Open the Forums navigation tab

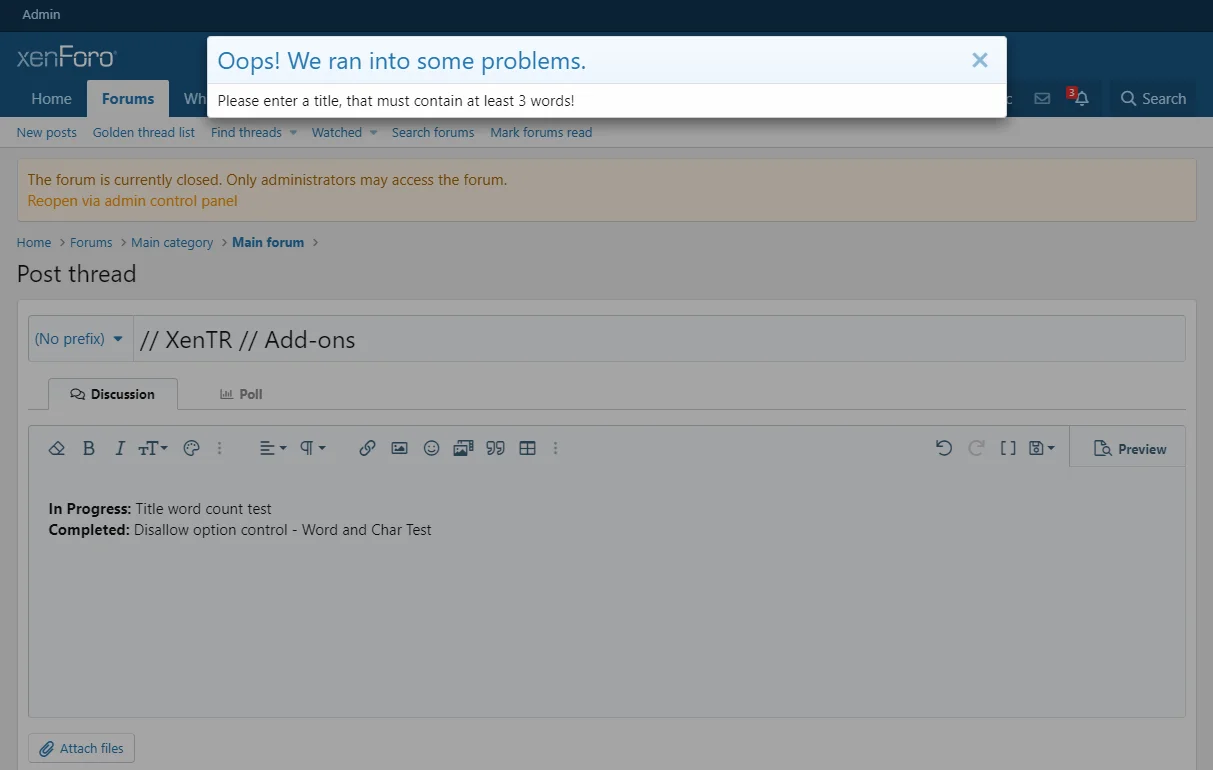pyautogui.click(x=128, y=98)
